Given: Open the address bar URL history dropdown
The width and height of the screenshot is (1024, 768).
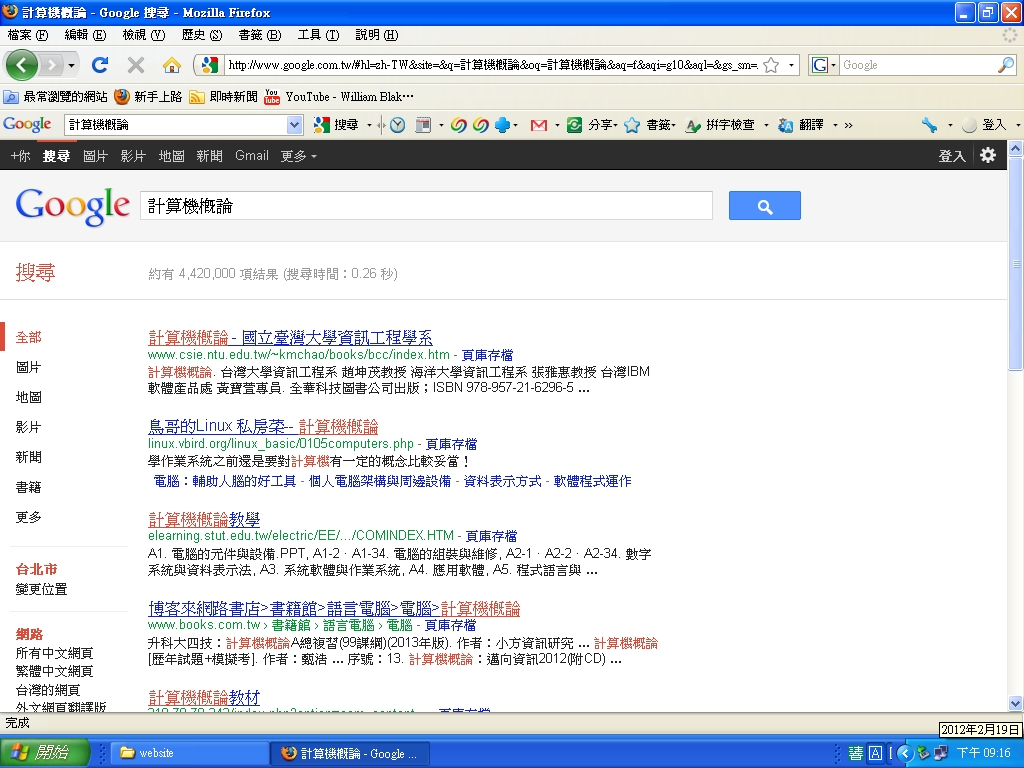Looking at the screenshot, I should coord(792,65).
